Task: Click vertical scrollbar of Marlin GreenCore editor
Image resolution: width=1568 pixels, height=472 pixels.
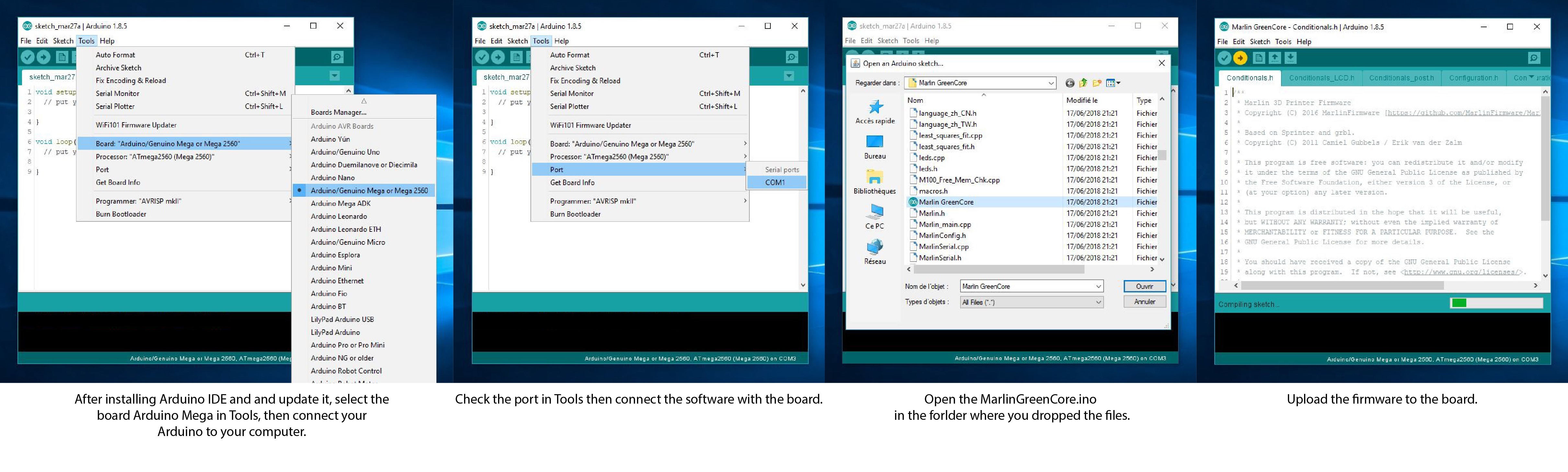Action: point(1545,158)
